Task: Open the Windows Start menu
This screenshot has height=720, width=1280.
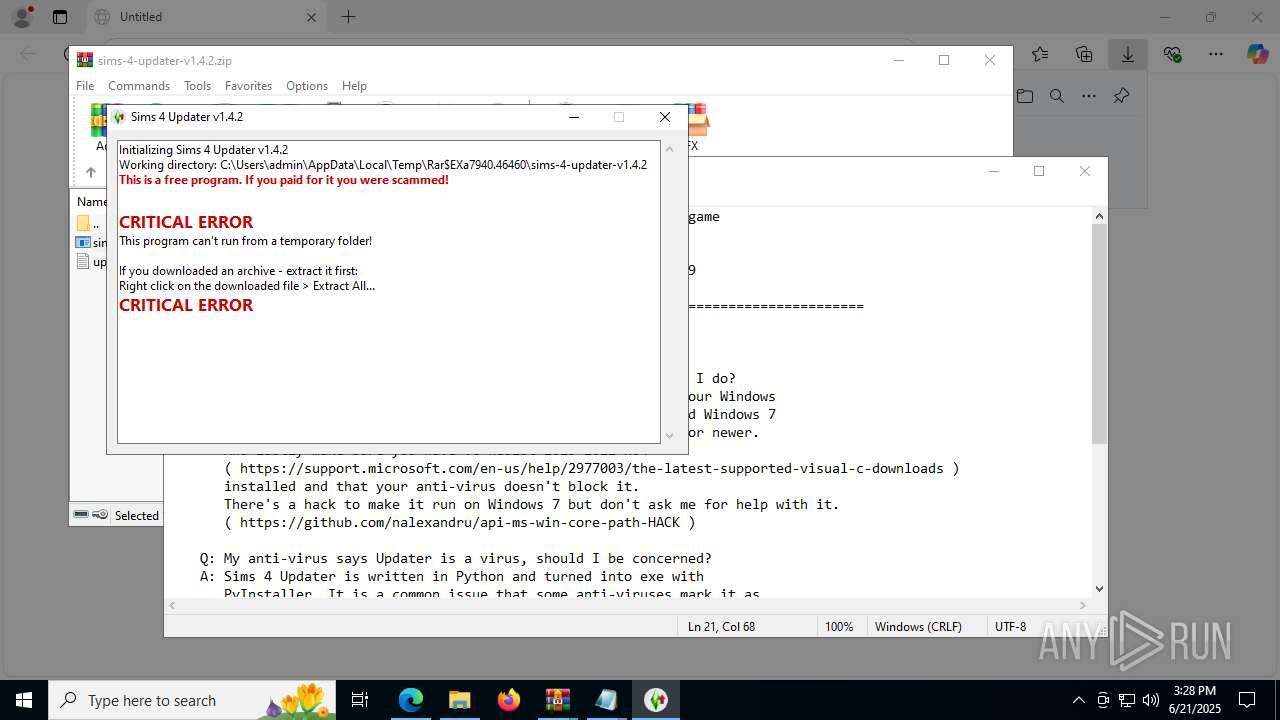Action: point(24,700)
